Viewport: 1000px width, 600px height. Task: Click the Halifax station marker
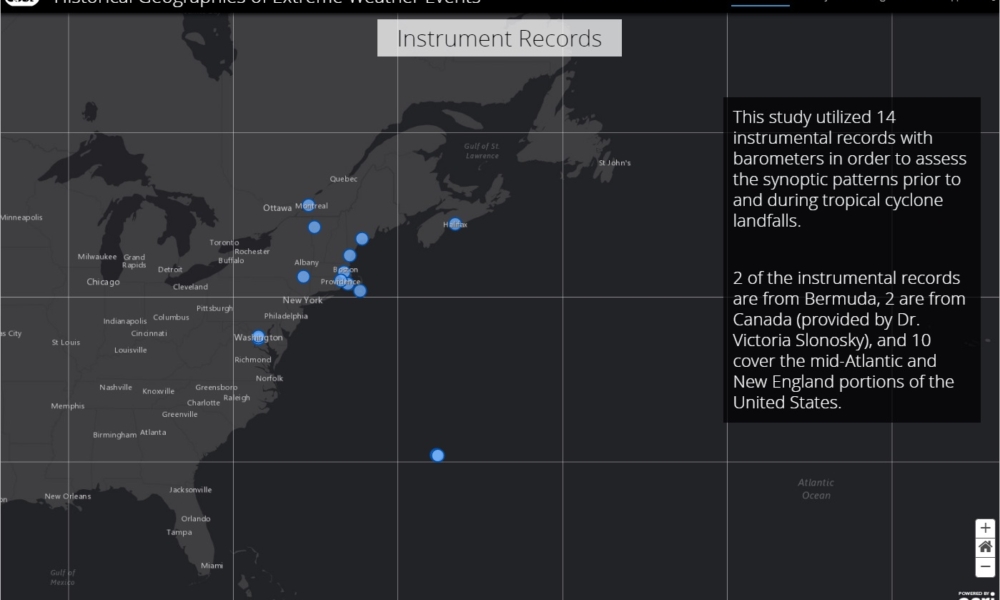[x=455, y=224]
